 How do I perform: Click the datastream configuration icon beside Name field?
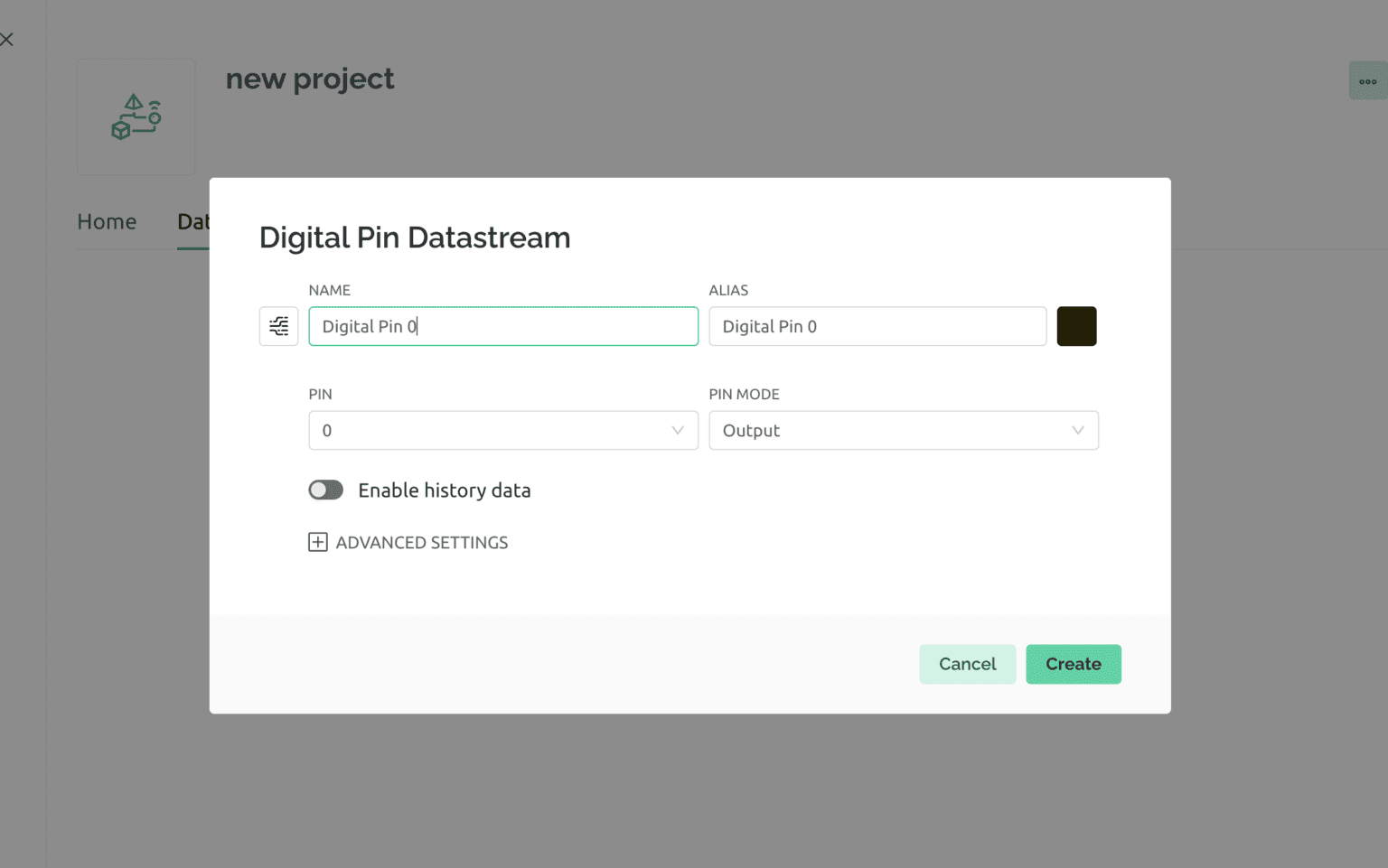[x=278, y=326]
